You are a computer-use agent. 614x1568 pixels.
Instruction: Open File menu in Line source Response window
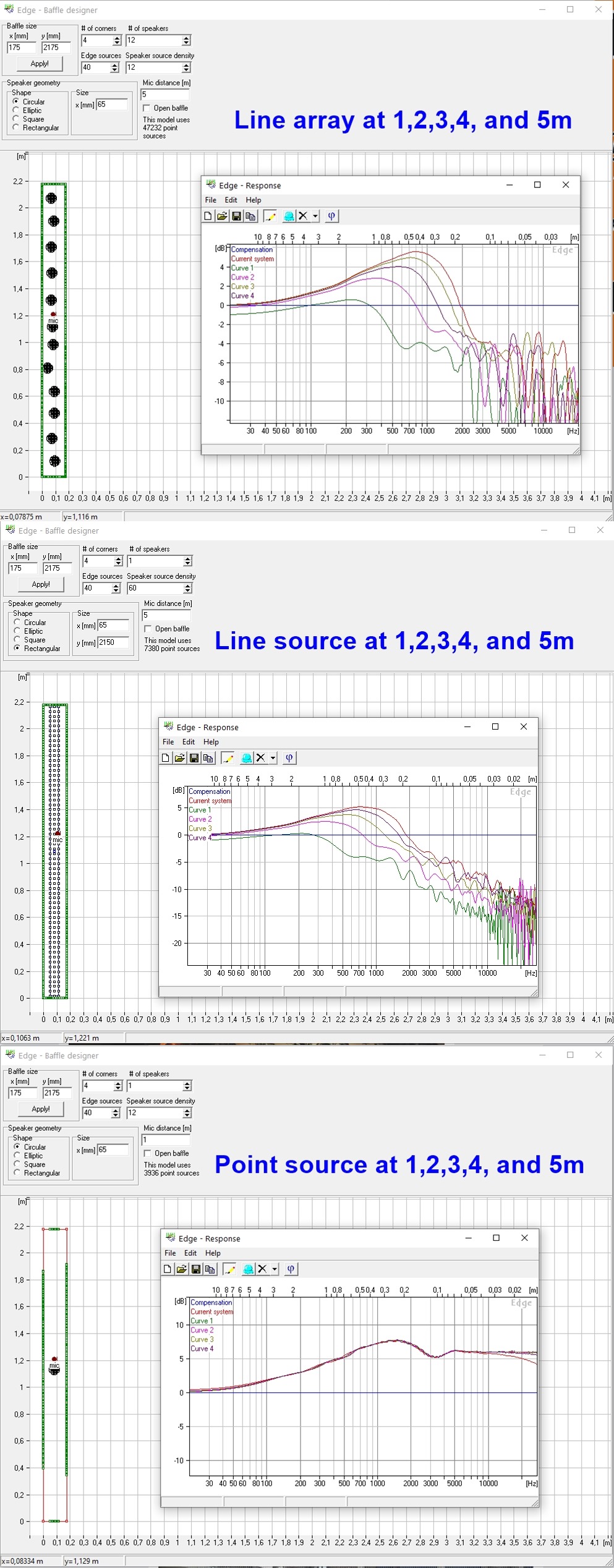pyautogui.click(x=168, y=741)
